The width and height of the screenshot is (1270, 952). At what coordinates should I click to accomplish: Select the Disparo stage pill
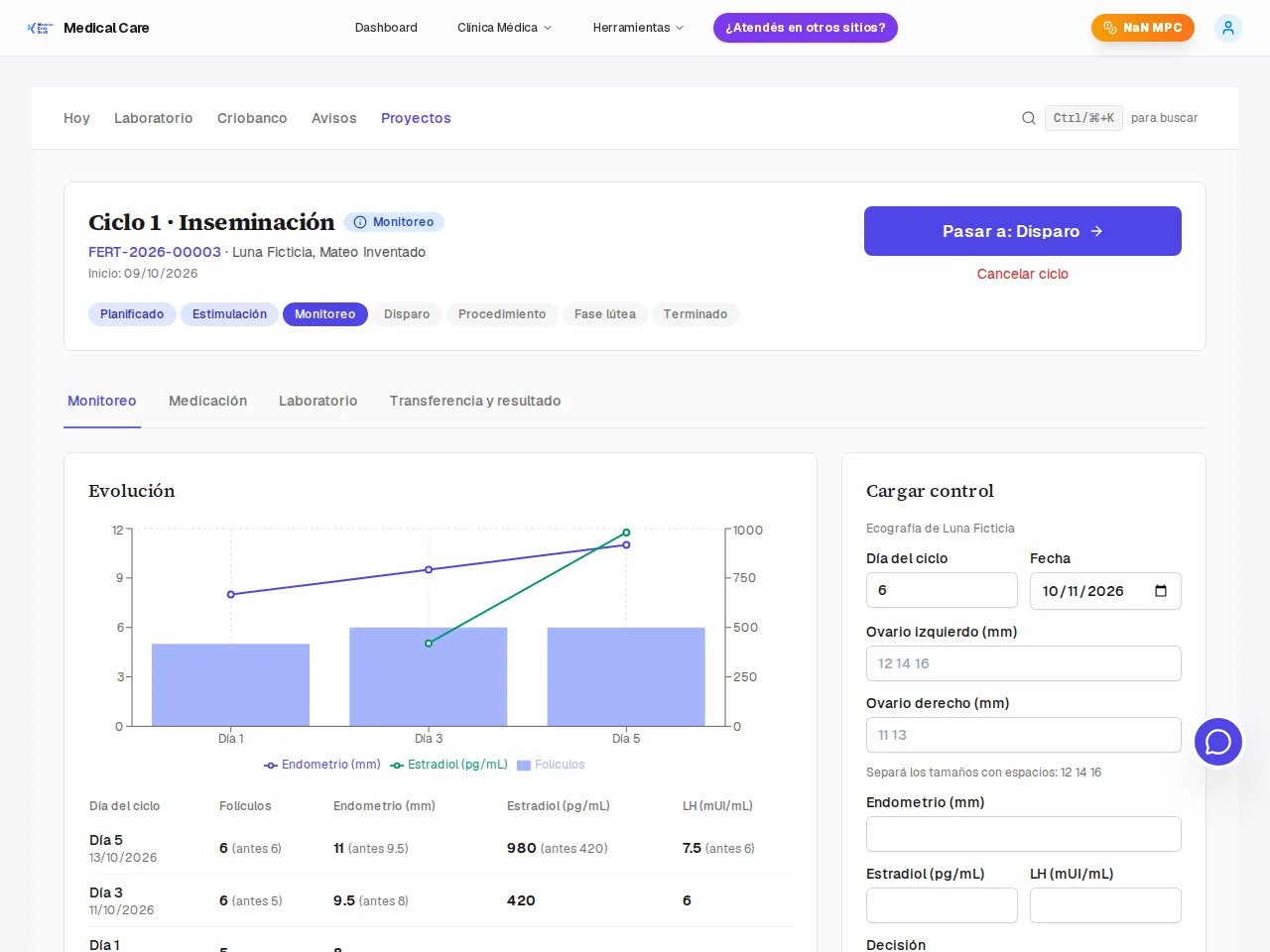point(407,314)
